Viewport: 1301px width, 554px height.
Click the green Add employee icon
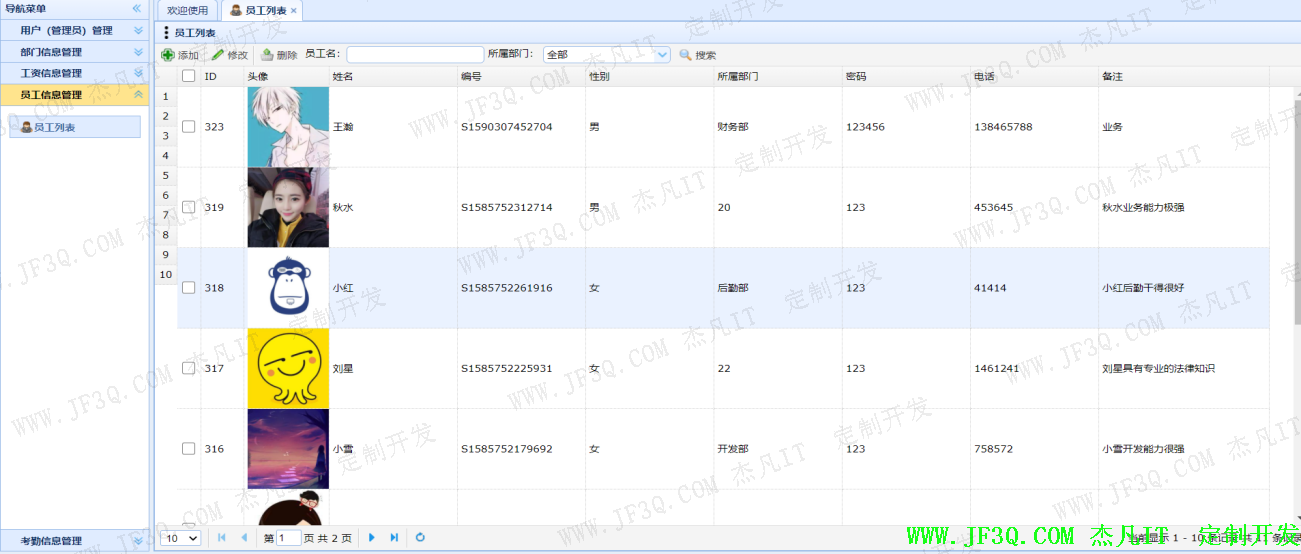tap(167, 55)
